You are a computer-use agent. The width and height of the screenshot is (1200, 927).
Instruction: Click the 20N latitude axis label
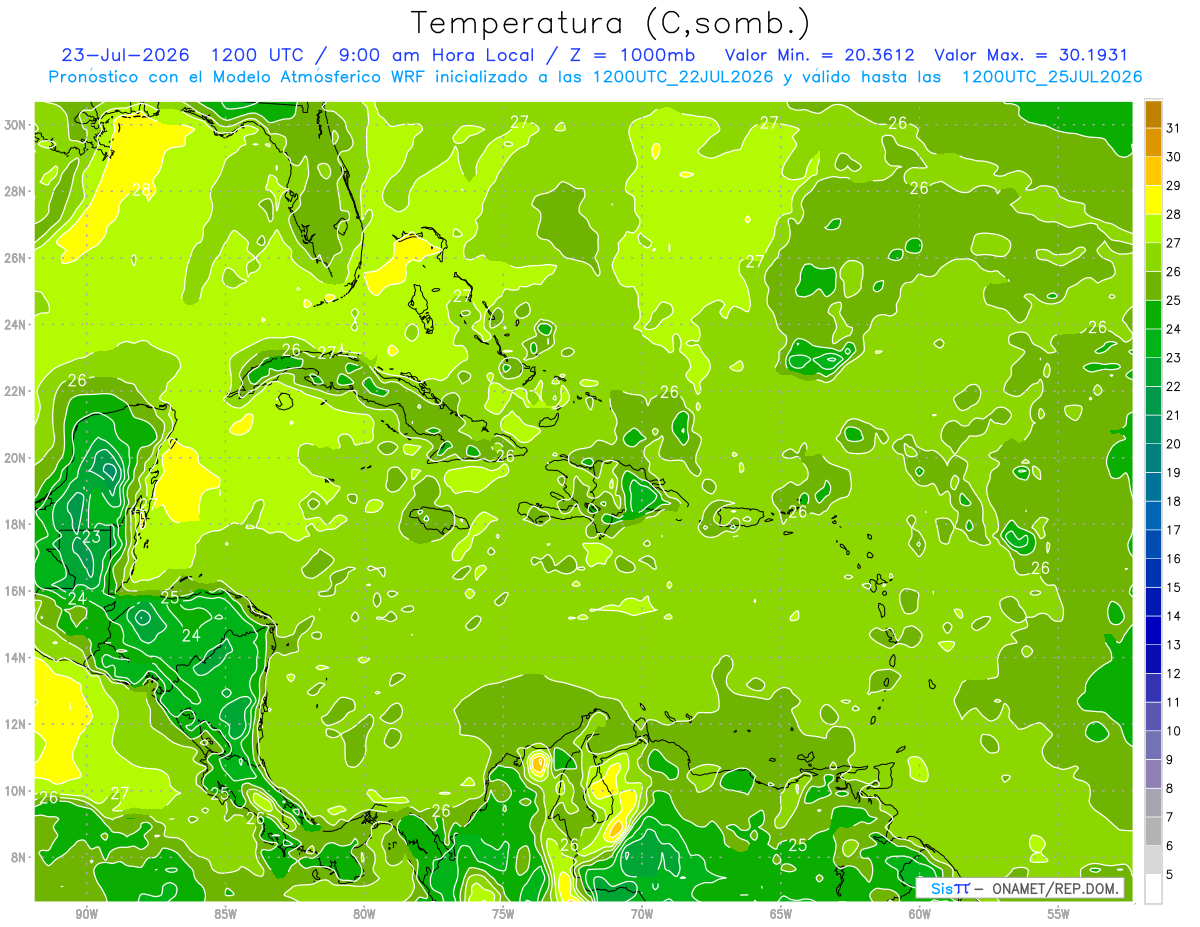pos(16,458)
